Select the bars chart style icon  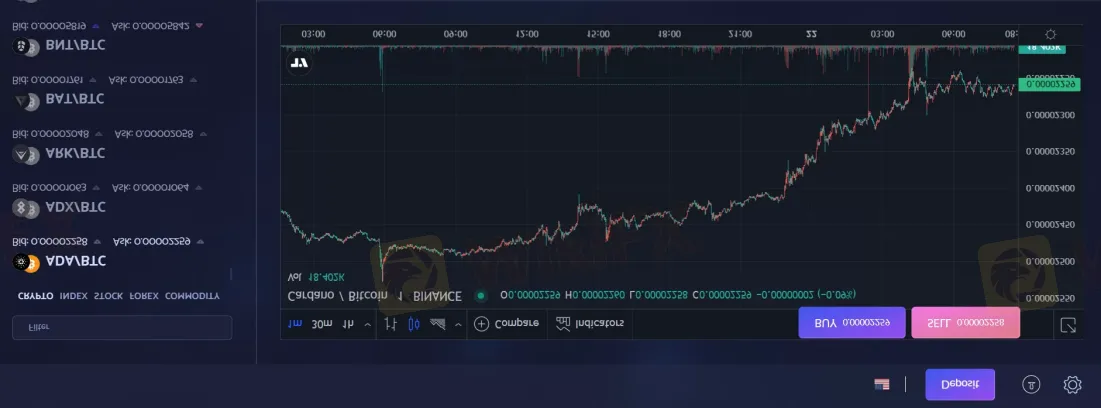(x=390, y=323)
